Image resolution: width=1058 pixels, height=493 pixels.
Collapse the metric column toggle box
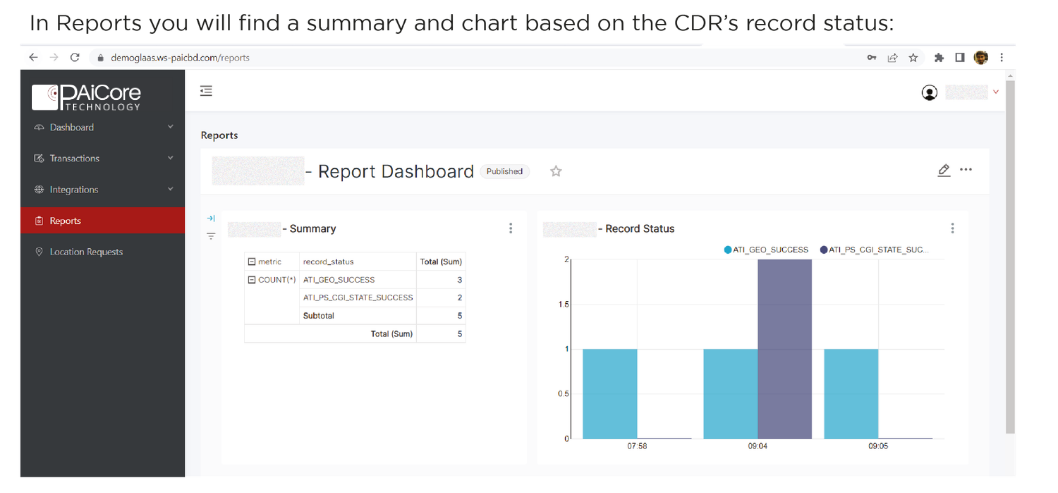[x=251, y=261]
